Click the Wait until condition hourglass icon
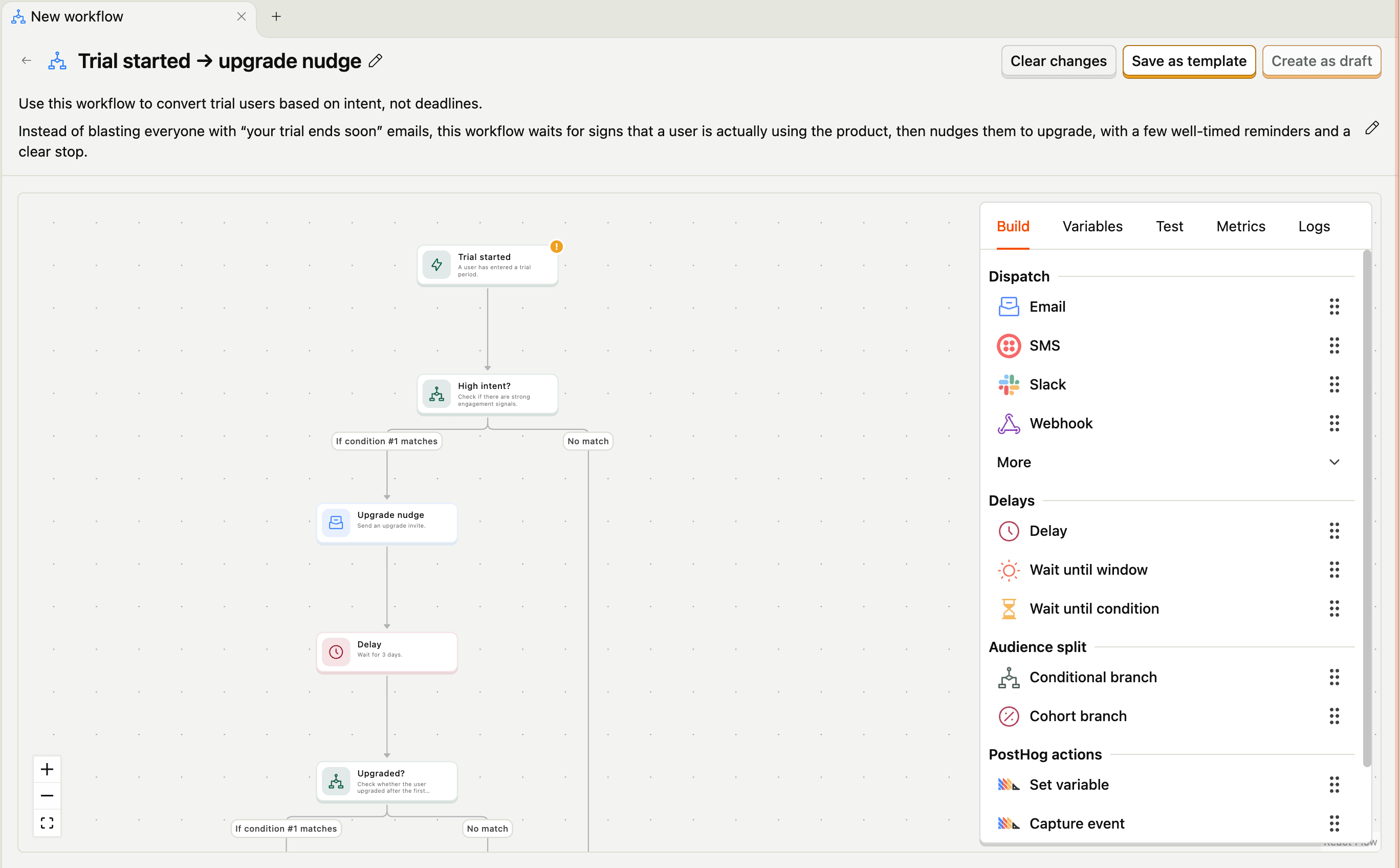The height and width of the screenshot is (868, 1400). tap(1008, 609)
